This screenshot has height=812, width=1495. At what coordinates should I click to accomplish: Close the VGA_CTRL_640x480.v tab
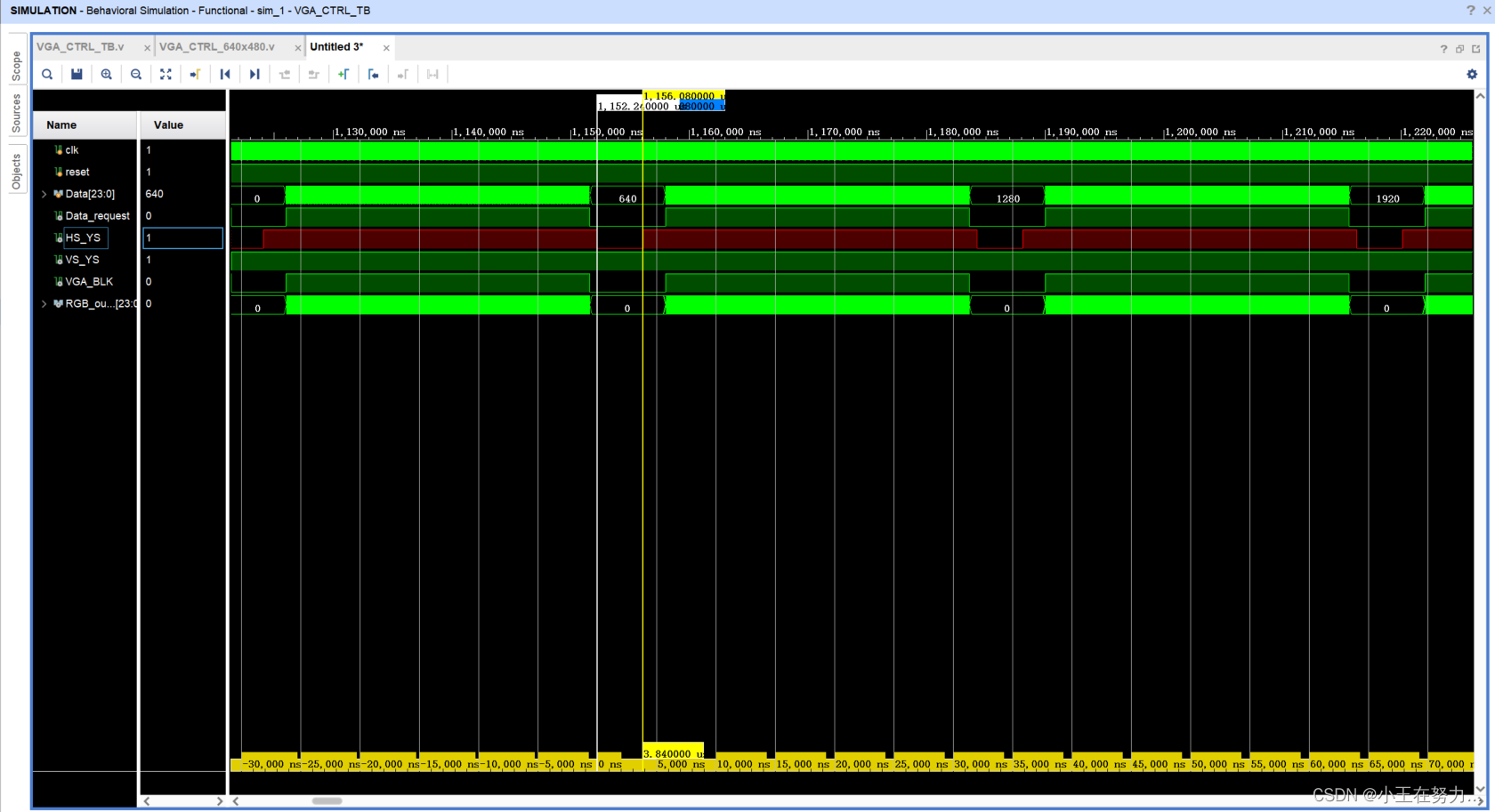(298, 48)
